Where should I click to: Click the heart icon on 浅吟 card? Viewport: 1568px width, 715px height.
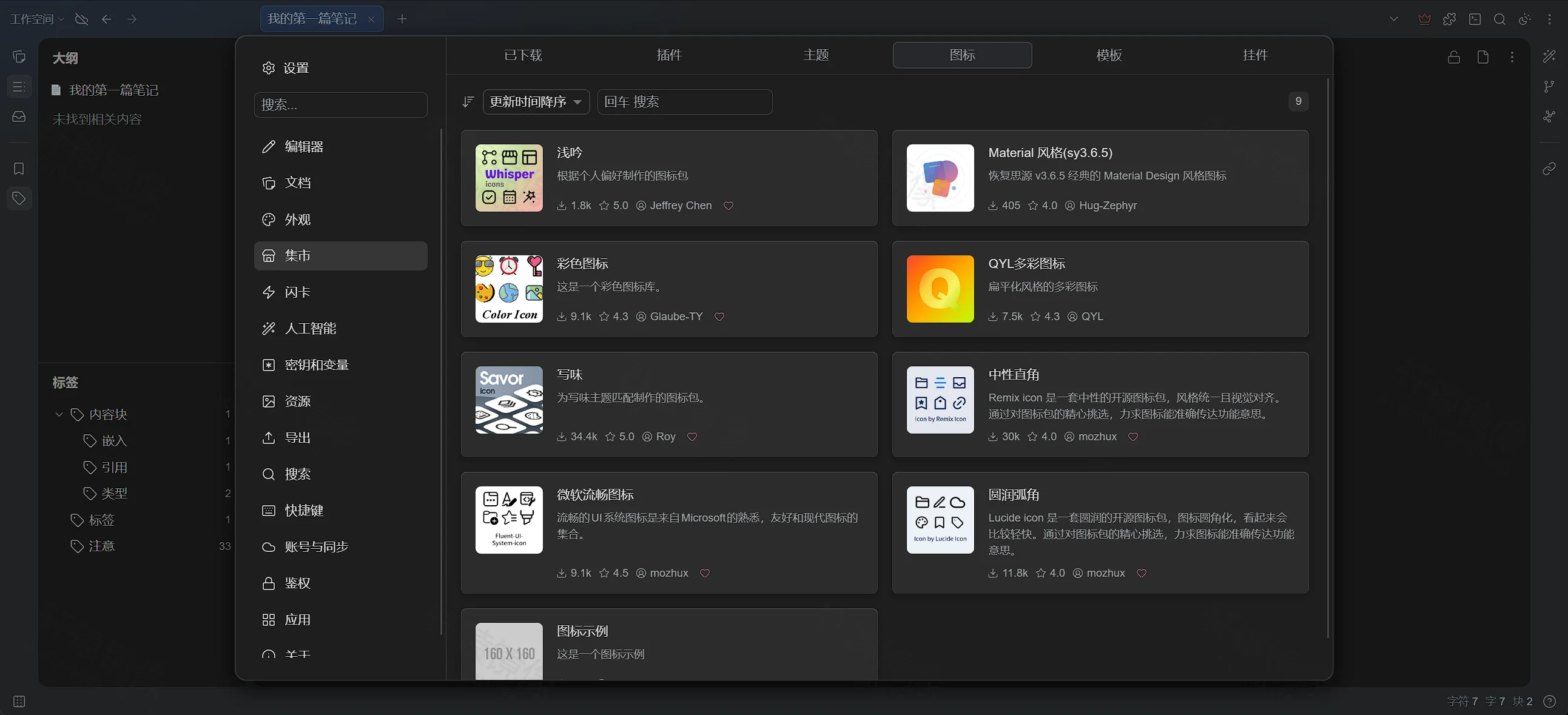[728, 206]
